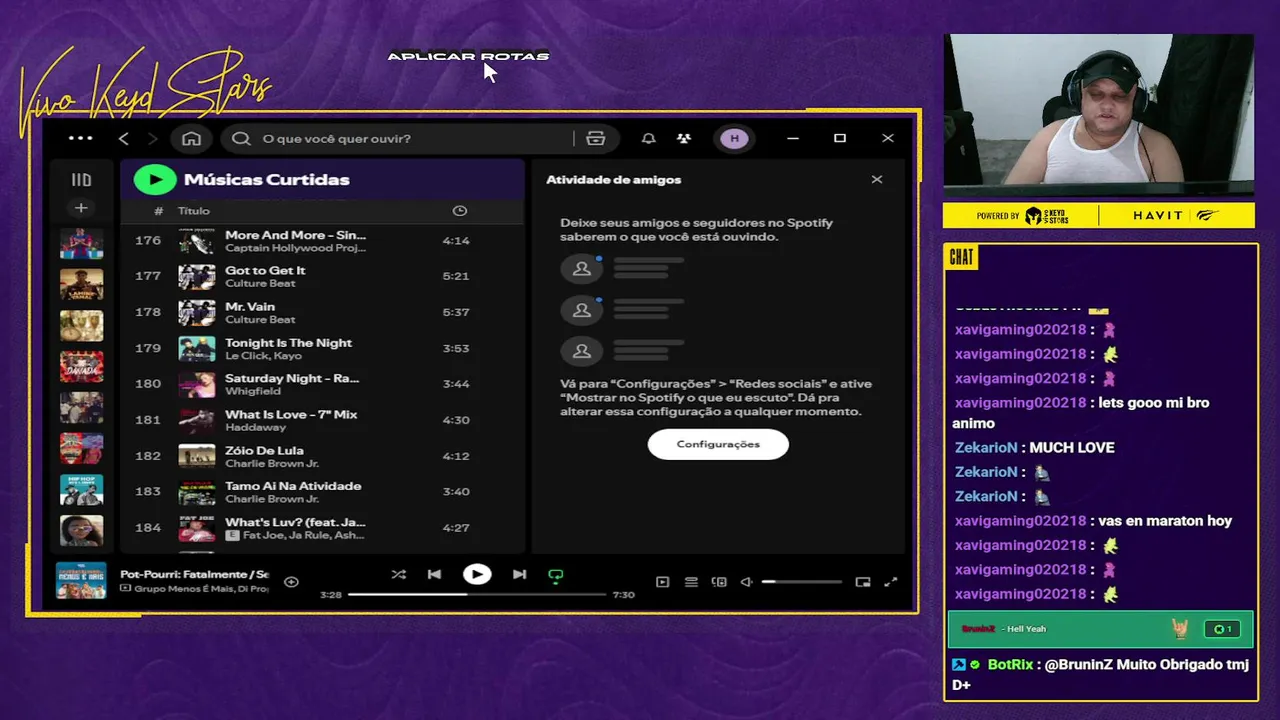Mute with the volume speaker icon
The image size is (1280, 720).
(x=746, y=582)
